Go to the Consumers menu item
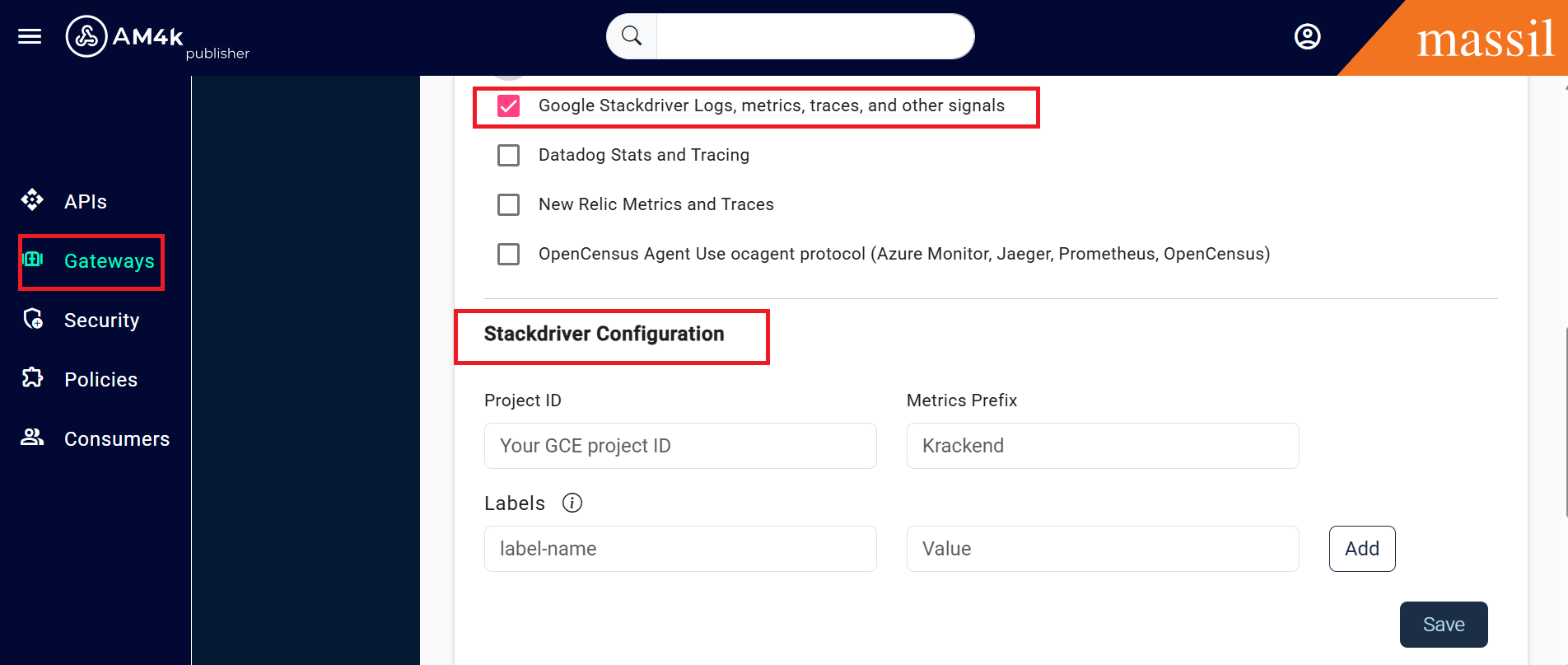Viewport: 1568px width, 665px height. 117,439
